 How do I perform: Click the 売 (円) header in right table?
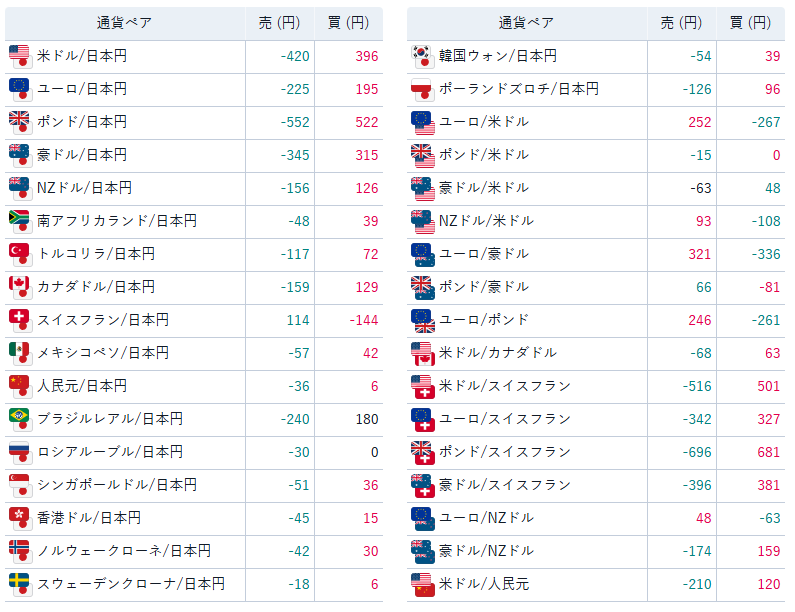pos(681,23)
